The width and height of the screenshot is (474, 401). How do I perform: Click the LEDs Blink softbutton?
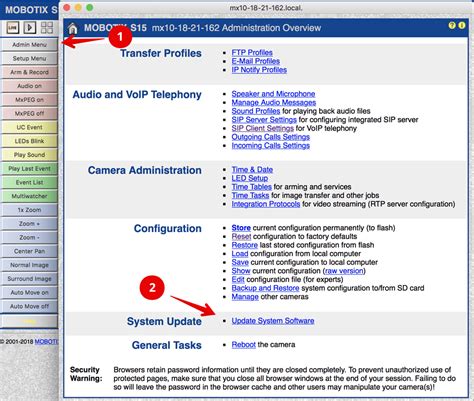click(29, 141)
